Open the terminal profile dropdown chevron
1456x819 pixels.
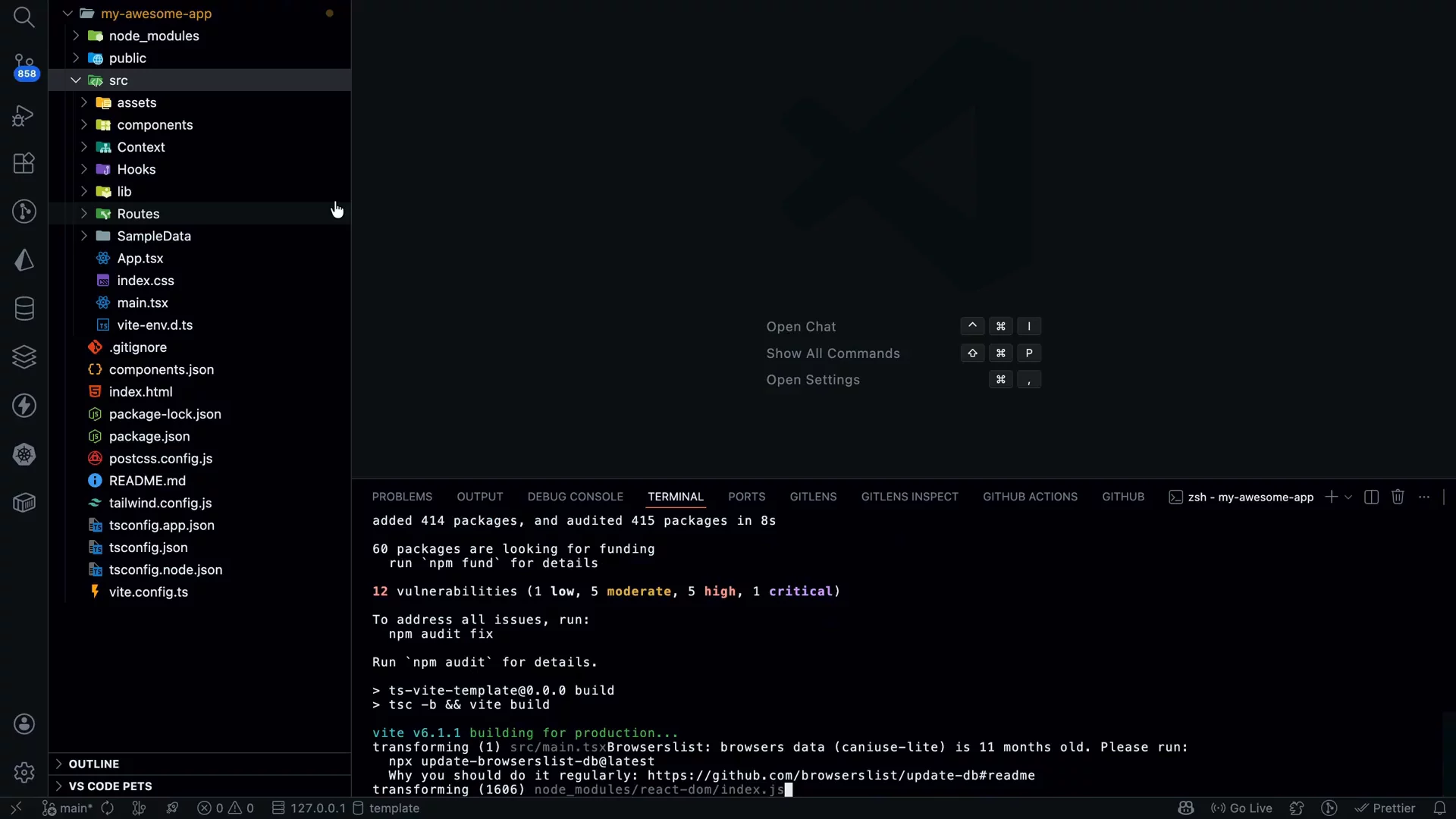coord(1347,497)
